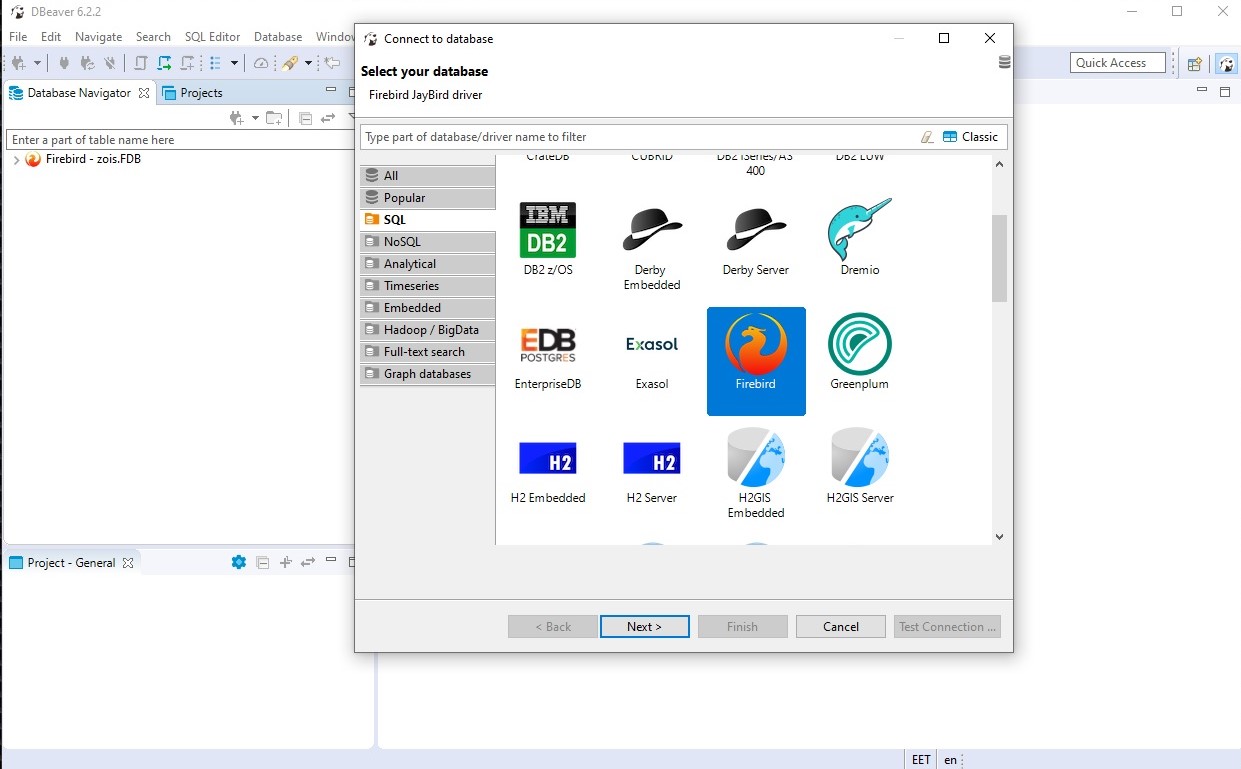1241x769 pixels.
Task: Open the Search menu
Action: [153, 37]
